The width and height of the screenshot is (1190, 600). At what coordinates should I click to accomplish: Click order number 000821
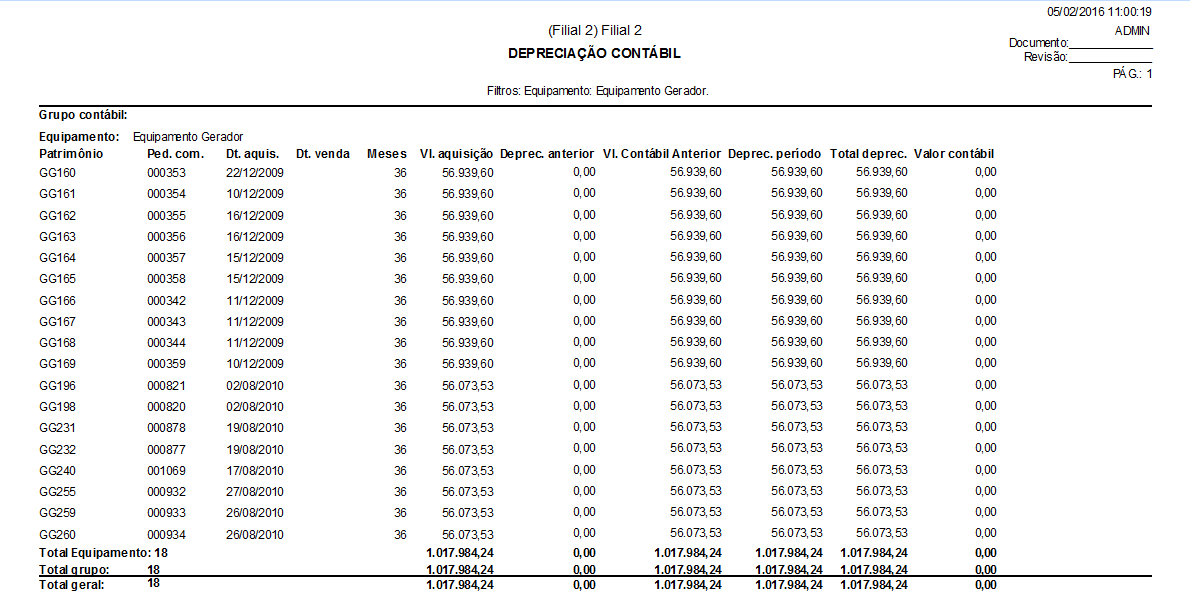point(166,385)
